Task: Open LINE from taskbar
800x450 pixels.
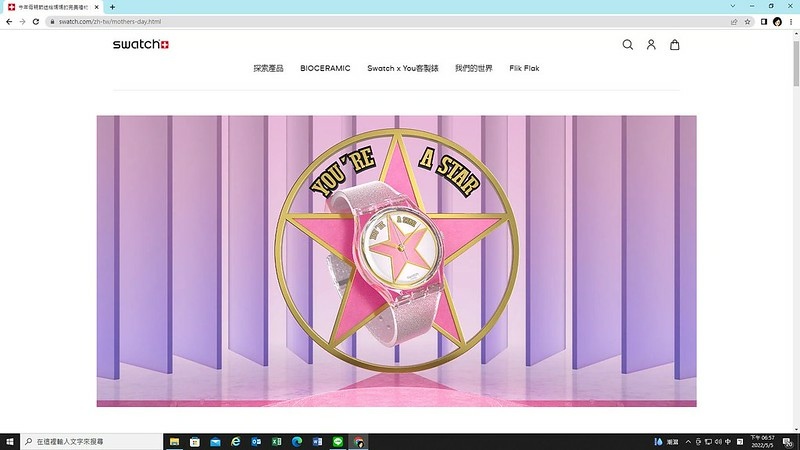Action: [338, 441]
